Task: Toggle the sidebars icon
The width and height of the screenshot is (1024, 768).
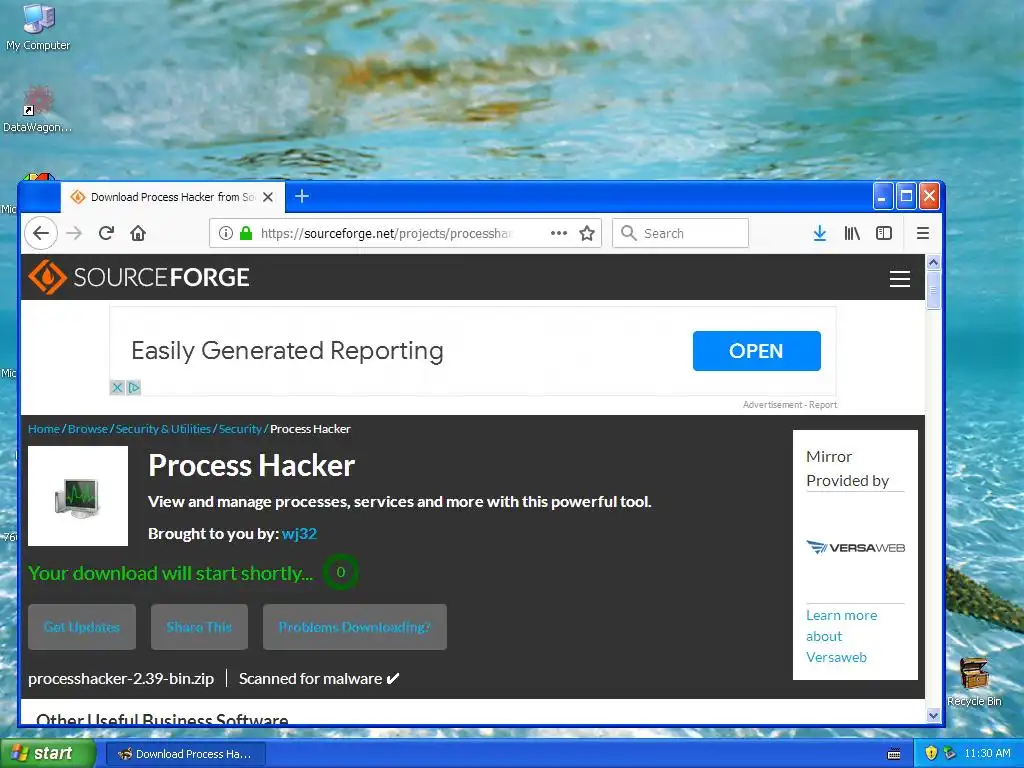Action: [884, 233]
